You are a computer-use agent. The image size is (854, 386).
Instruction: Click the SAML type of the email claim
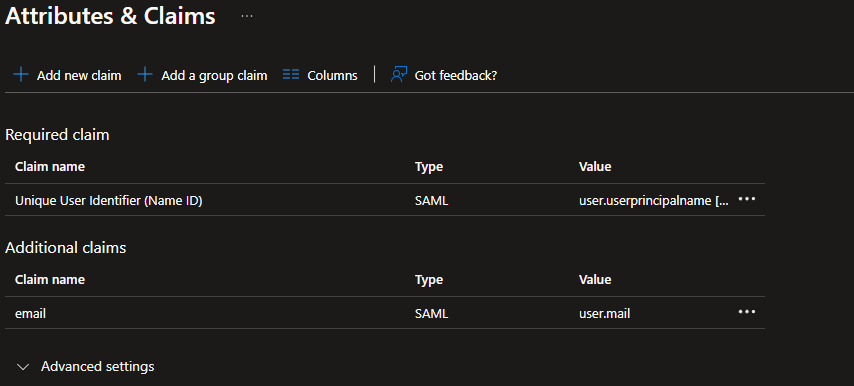click(431, 314)
